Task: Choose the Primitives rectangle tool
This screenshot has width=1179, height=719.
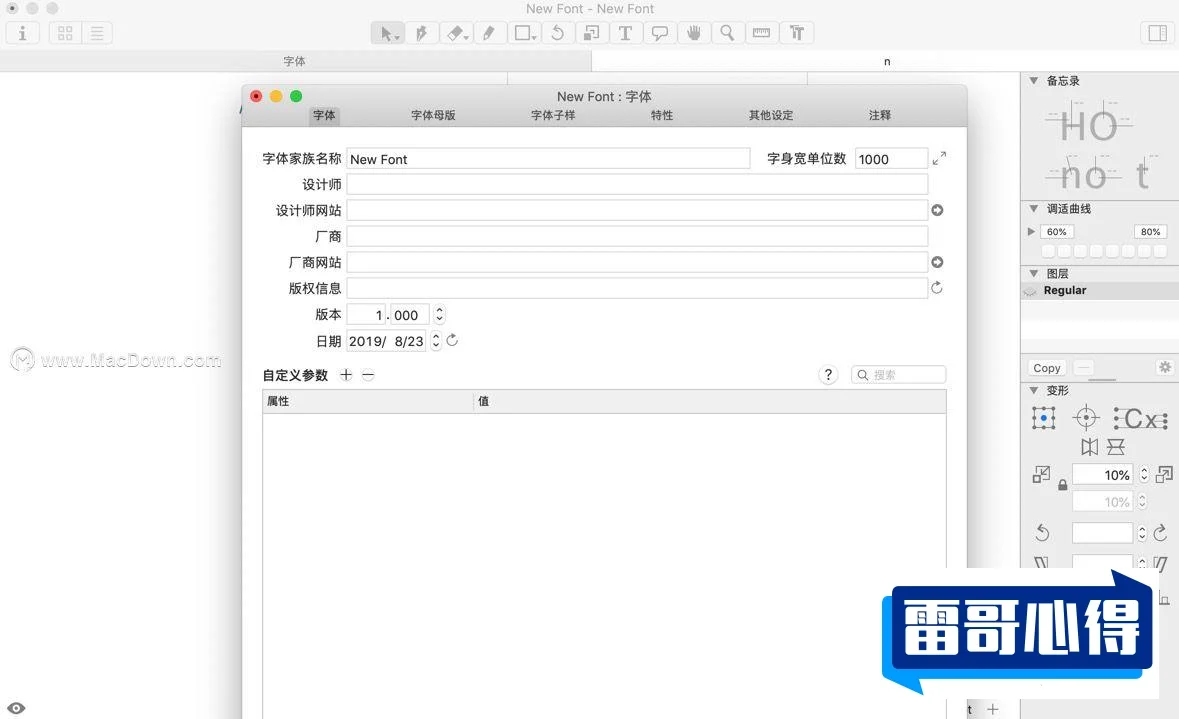Action: [x=524, y=33]
